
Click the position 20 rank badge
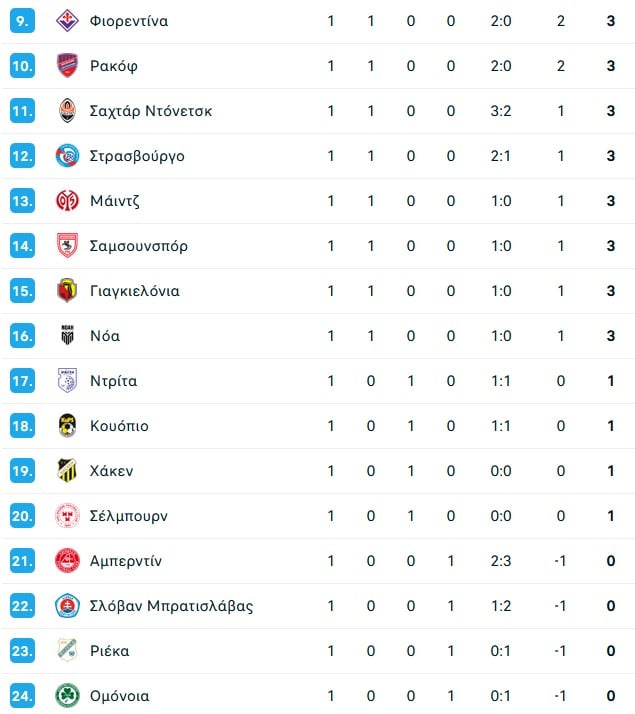tap(22, 516)
